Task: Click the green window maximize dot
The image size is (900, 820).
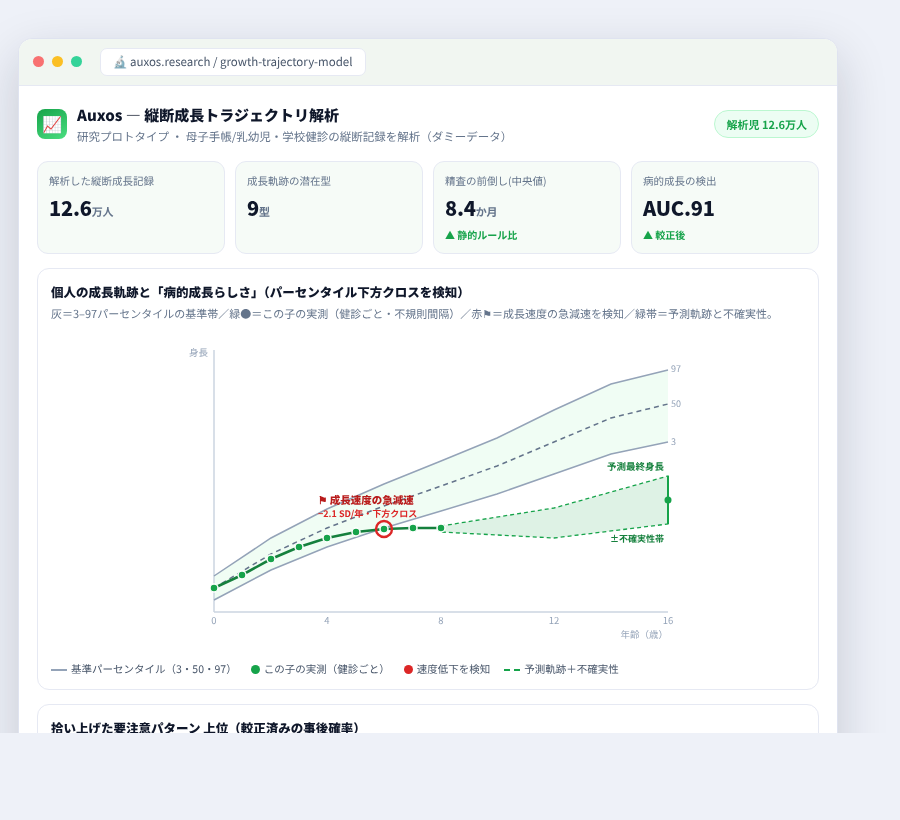Action: click(76, 62)
